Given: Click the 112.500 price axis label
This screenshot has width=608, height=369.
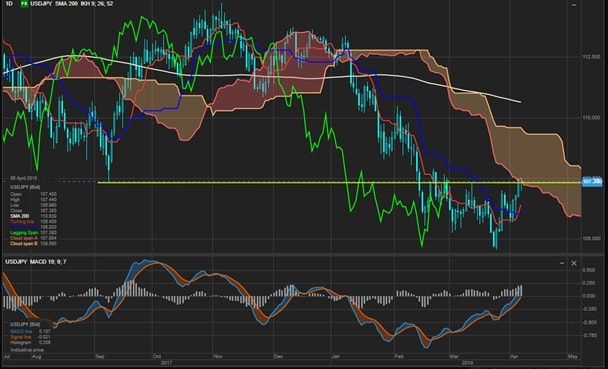Looking at the screenshot, I should (x=591, y=57).
